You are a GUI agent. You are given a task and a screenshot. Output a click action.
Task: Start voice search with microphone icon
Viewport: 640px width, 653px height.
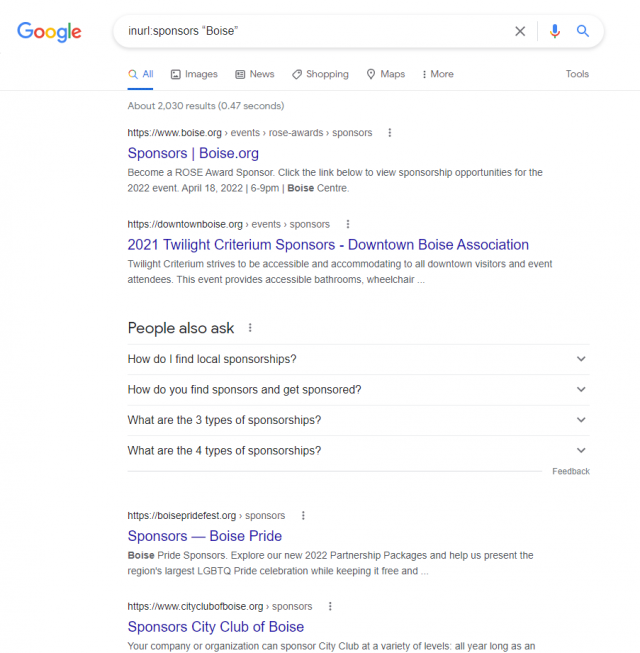tap(555, 31)
